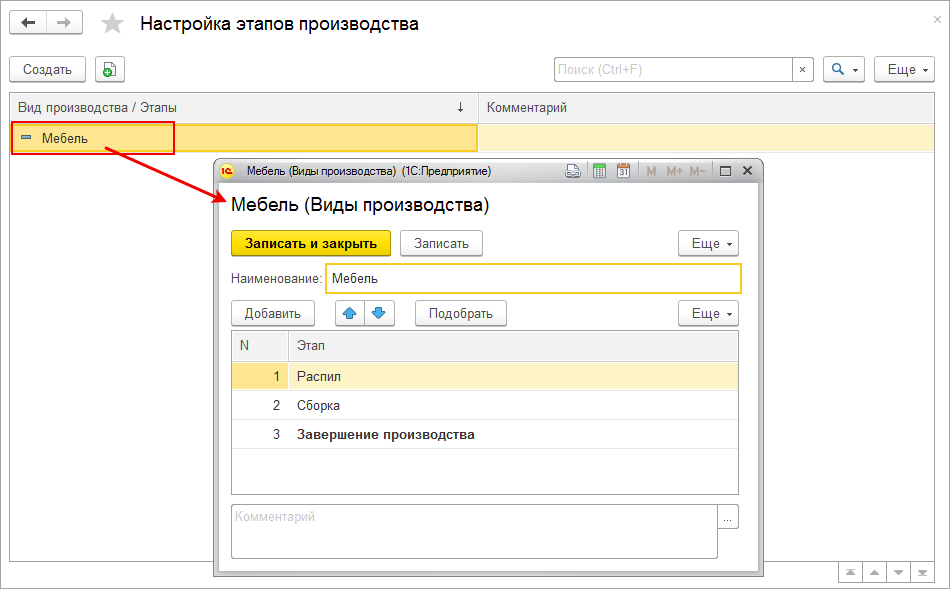Jump to list end with bottom arrow
This screenshot has height=589, width=950.
[924, 572]
